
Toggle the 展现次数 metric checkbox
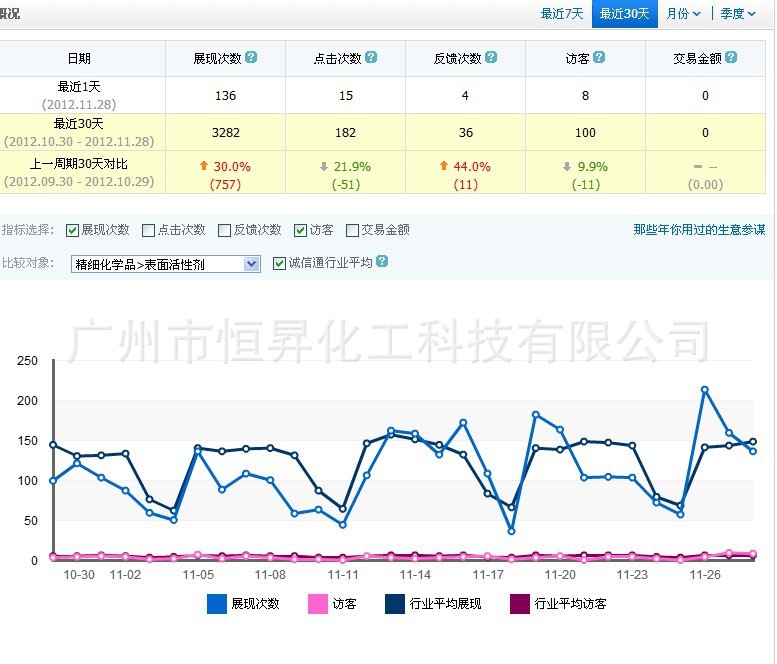tap(72, 230)
